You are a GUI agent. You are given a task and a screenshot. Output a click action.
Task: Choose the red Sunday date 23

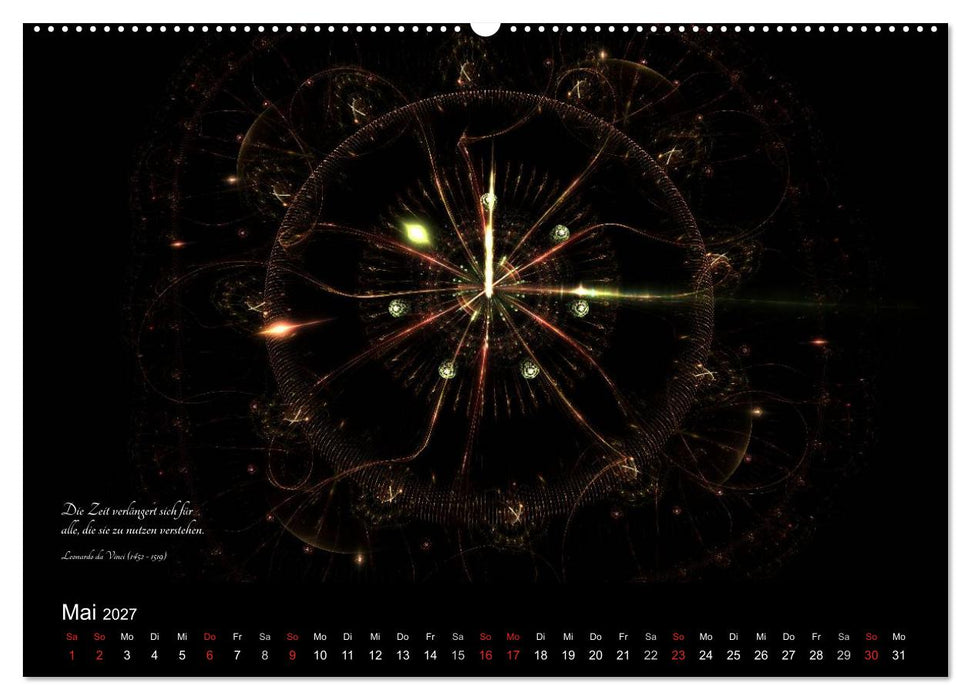coord(678,655)
